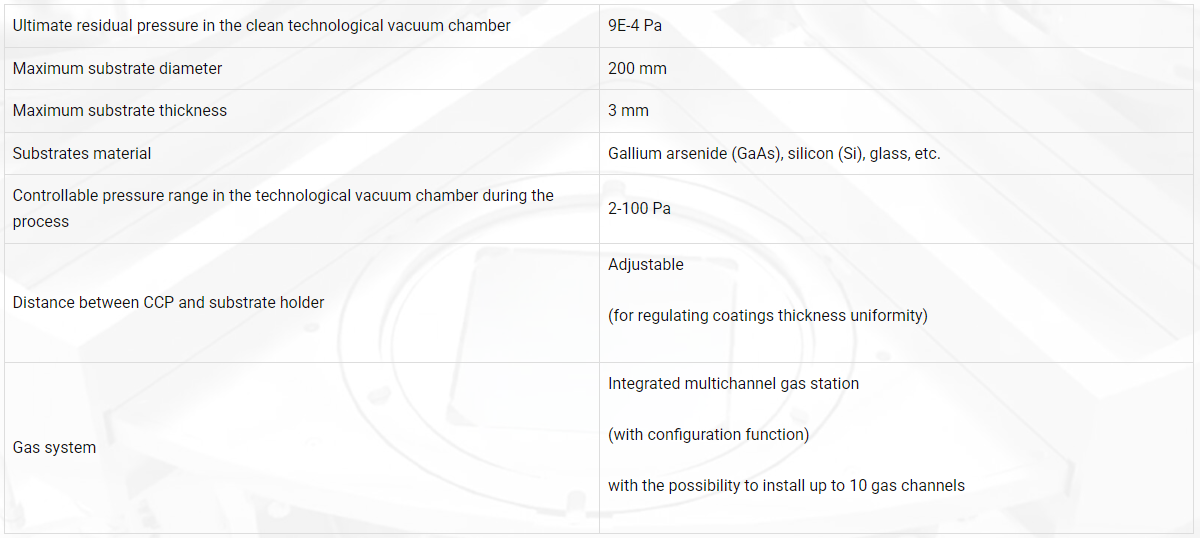Select the Gallium arsenide materials text
Viewport: 1200px width, 538px height.
(774, 154)
